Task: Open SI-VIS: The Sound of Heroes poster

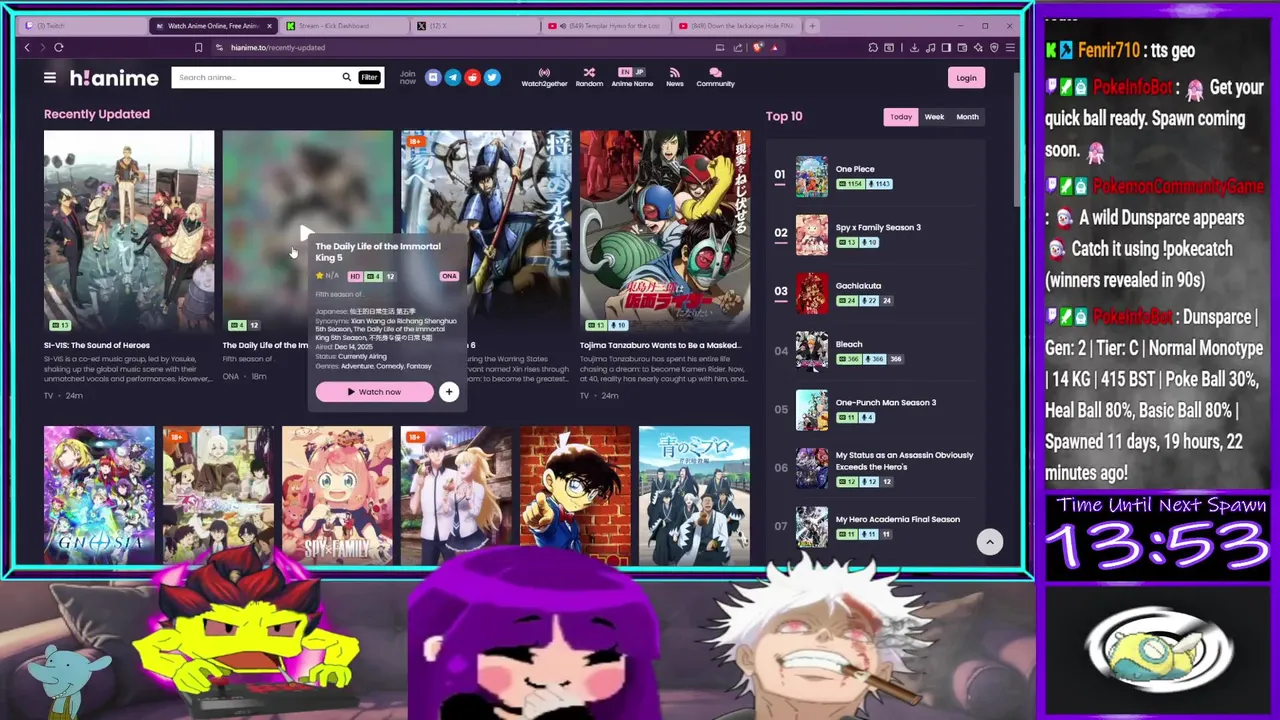Action: [x=129, y=232]
